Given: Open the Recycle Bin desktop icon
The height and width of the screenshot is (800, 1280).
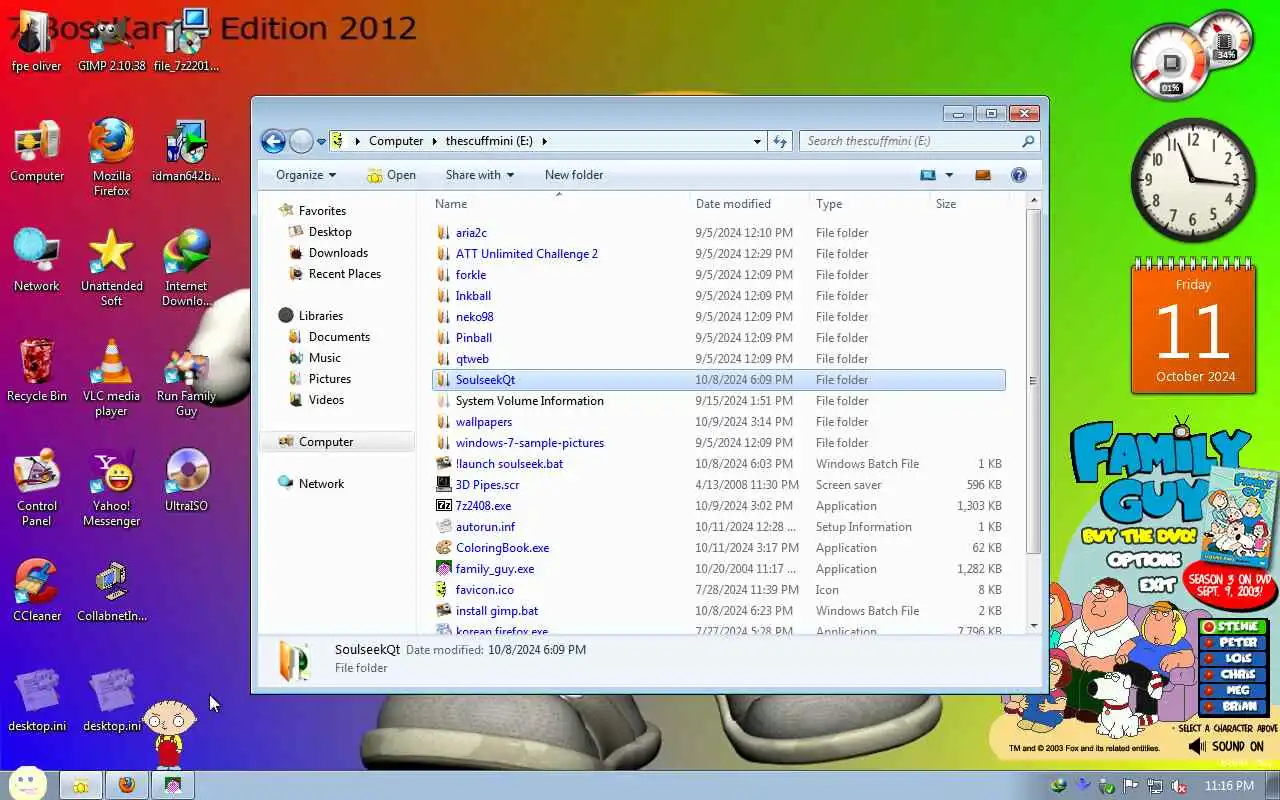Looking at the screenshot, I should pyautogui.click(x=37, y=370).
